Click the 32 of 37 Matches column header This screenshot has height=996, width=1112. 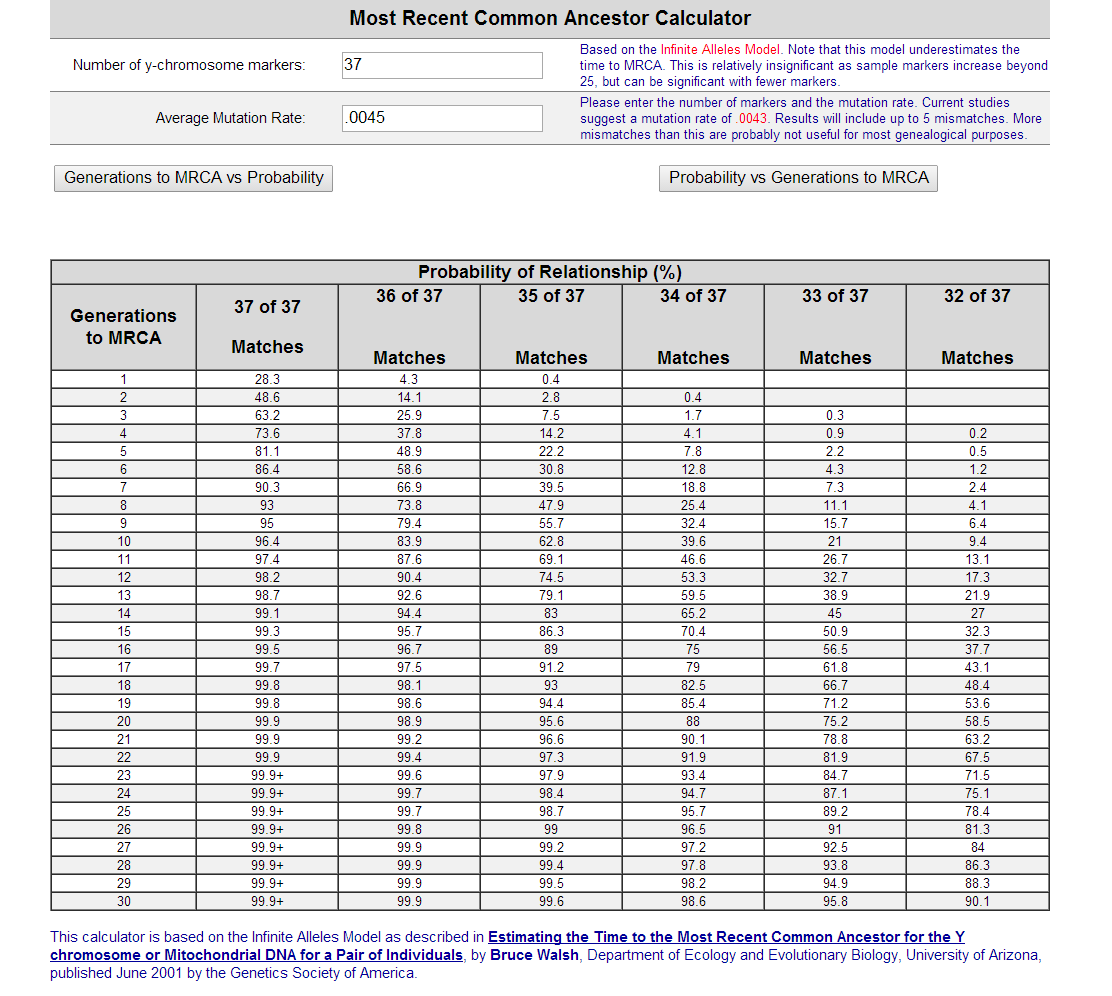click(x=977, y=327)
